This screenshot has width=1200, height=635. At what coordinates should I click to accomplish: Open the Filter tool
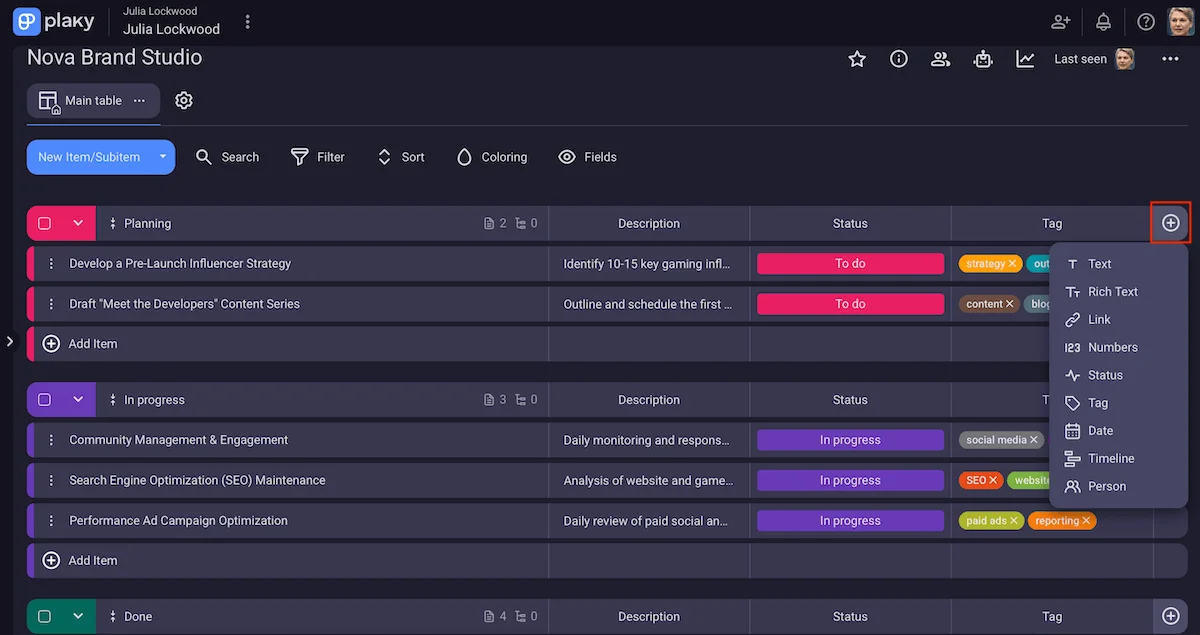coord(318,157)
